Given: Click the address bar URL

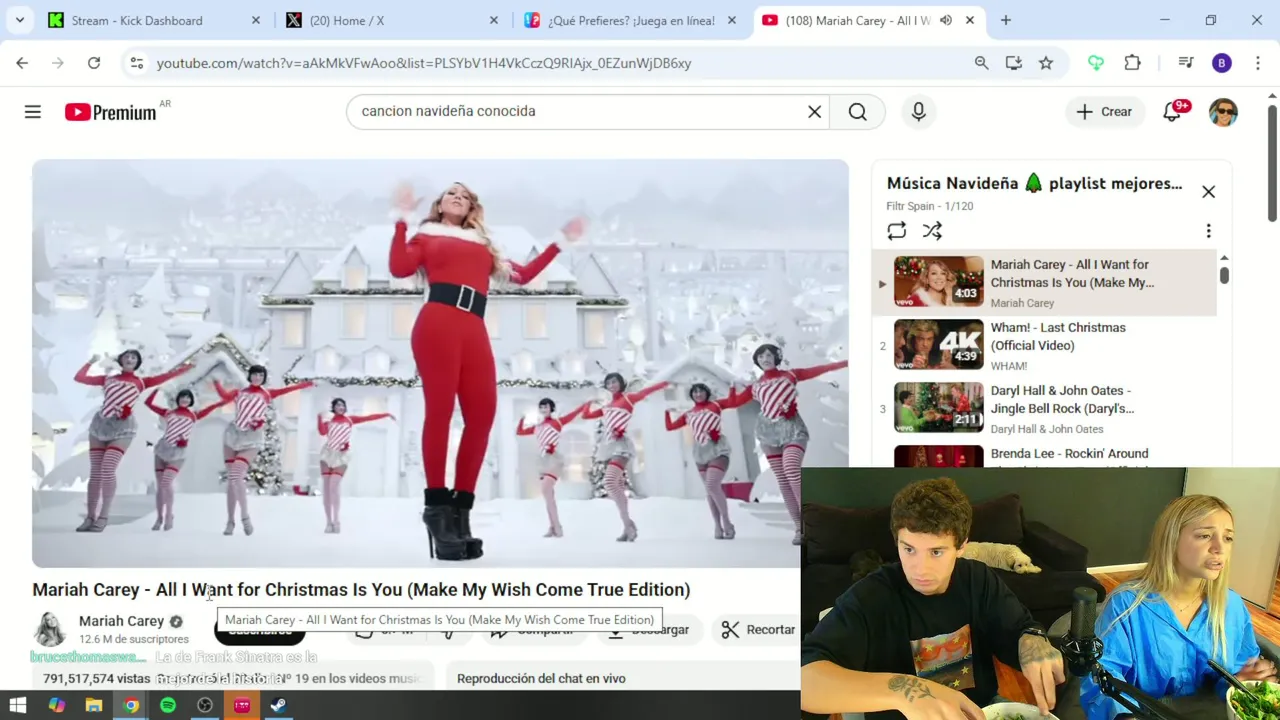Looking at the screenshot, I should (x=424, y=63).
